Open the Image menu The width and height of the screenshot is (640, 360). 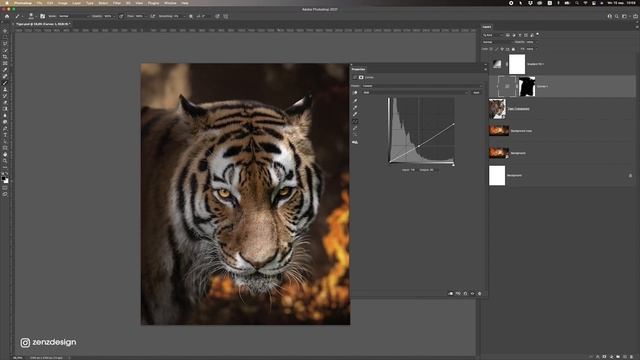pos(62,3)
